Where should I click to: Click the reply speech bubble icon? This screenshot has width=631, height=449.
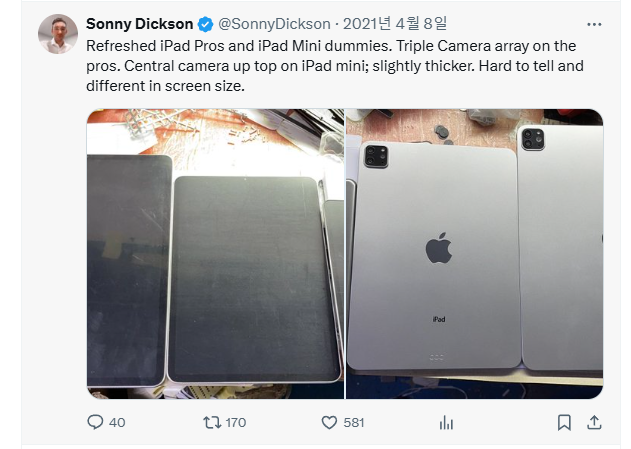point(95,422)
